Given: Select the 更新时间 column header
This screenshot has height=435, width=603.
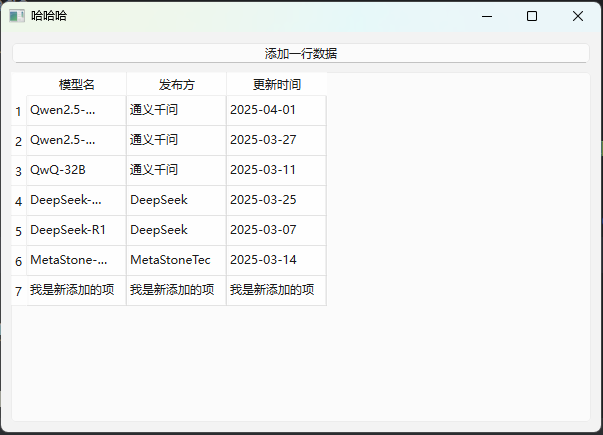Looking at the screenshot, I should 277,84.
